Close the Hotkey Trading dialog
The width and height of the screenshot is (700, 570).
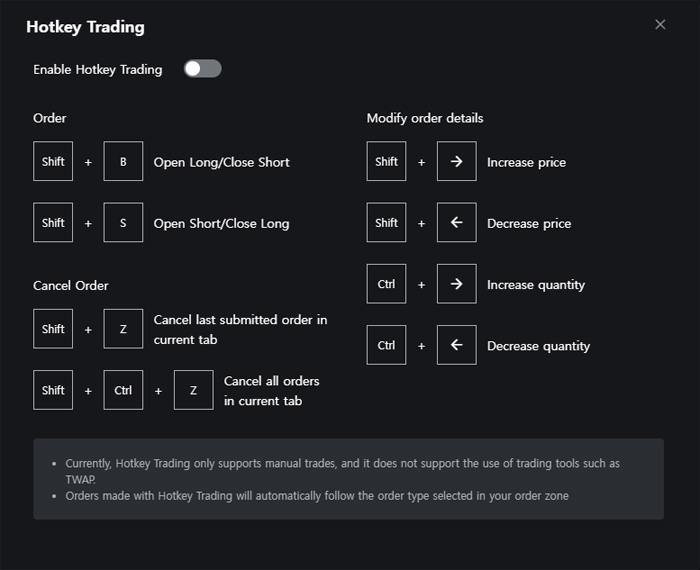tap(660, 25)
